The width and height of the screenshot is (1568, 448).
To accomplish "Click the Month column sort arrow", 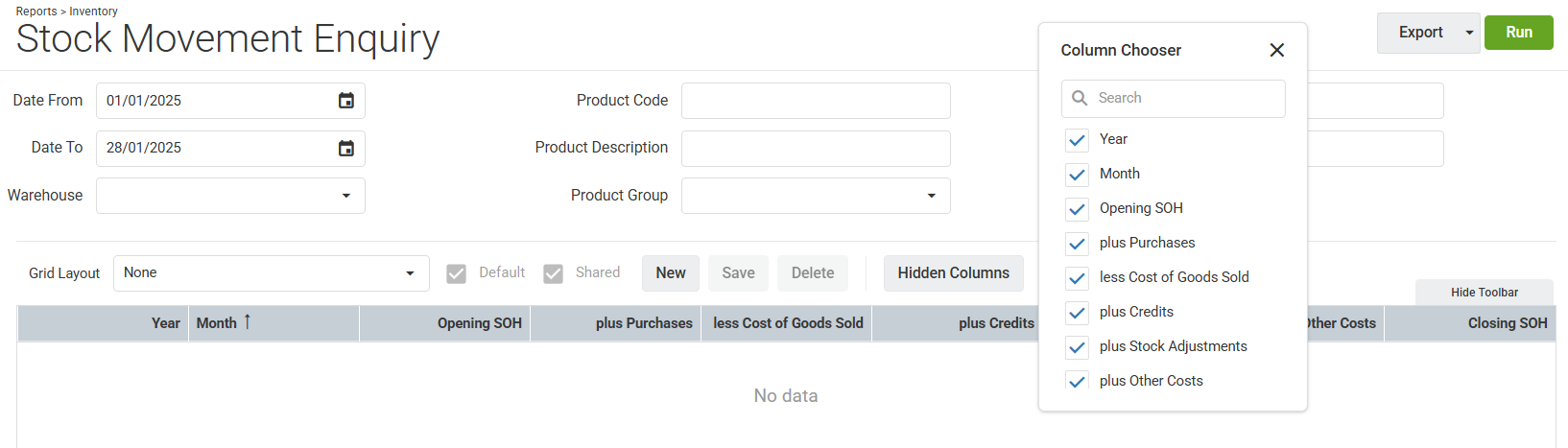I will pos(247,322).
